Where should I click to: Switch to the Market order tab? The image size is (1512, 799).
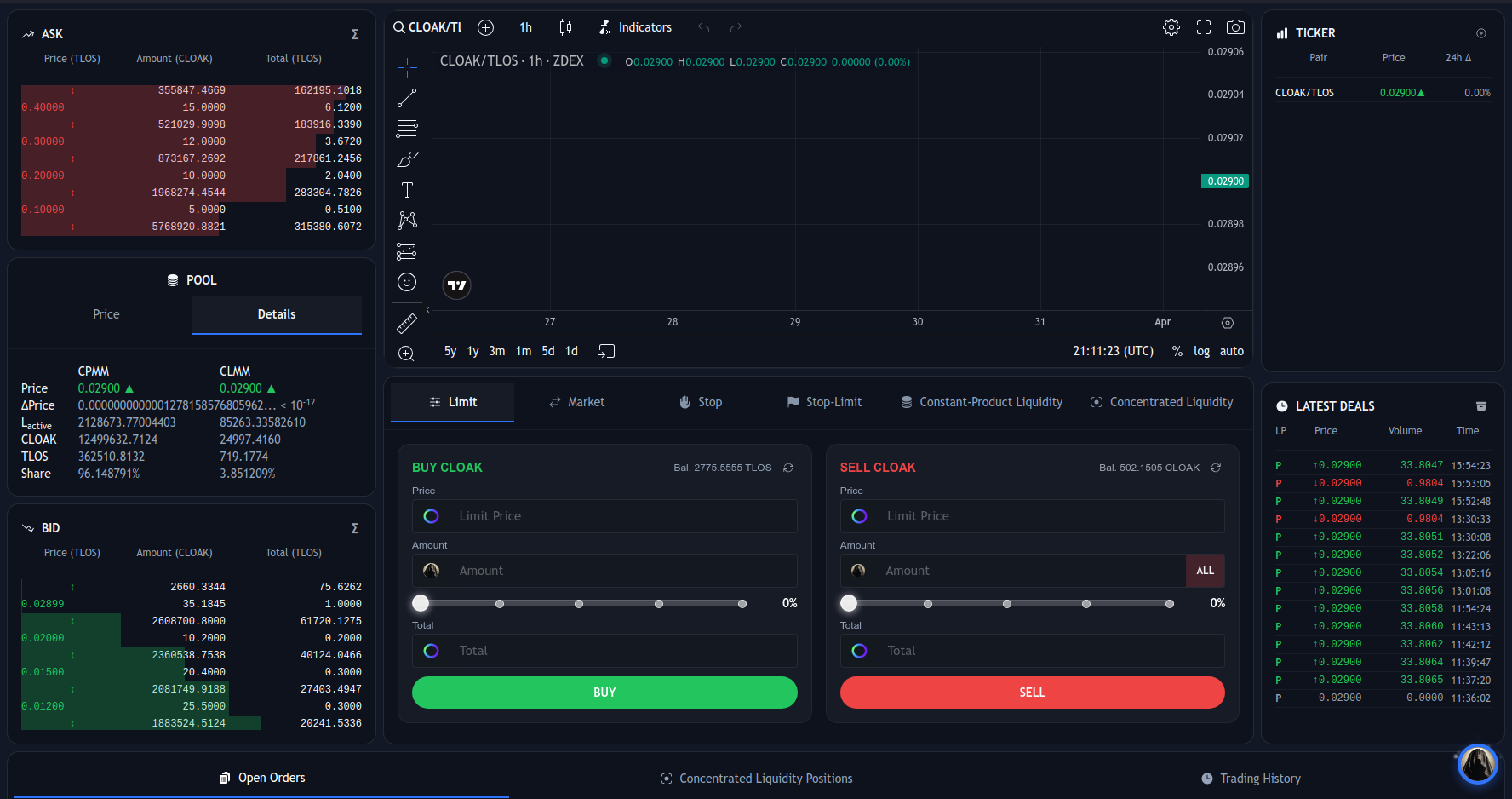click(x=576, y=401)
